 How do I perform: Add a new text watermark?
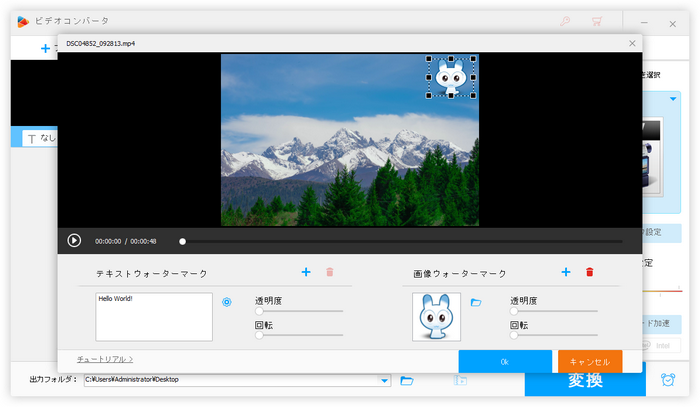point(306,272)
